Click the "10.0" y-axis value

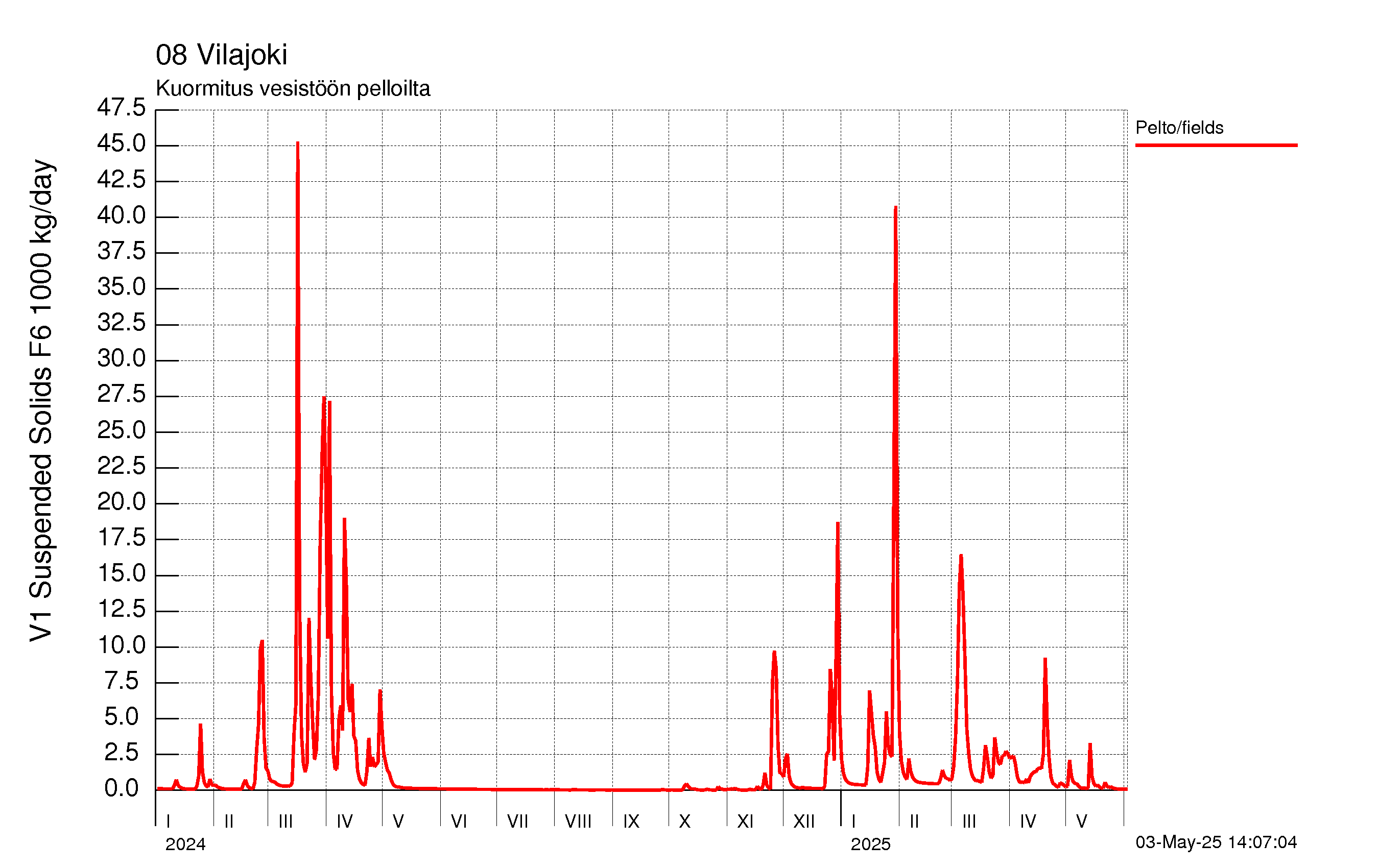(x=122, y=646)
